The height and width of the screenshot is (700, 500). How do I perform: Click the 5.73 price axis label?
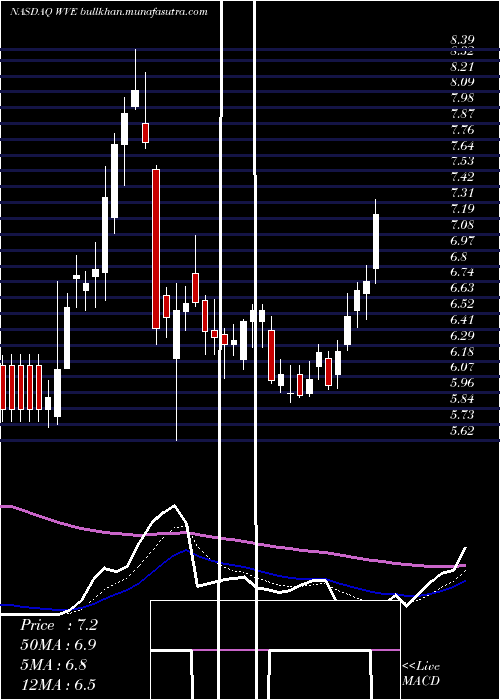click(x=462, y=415)
